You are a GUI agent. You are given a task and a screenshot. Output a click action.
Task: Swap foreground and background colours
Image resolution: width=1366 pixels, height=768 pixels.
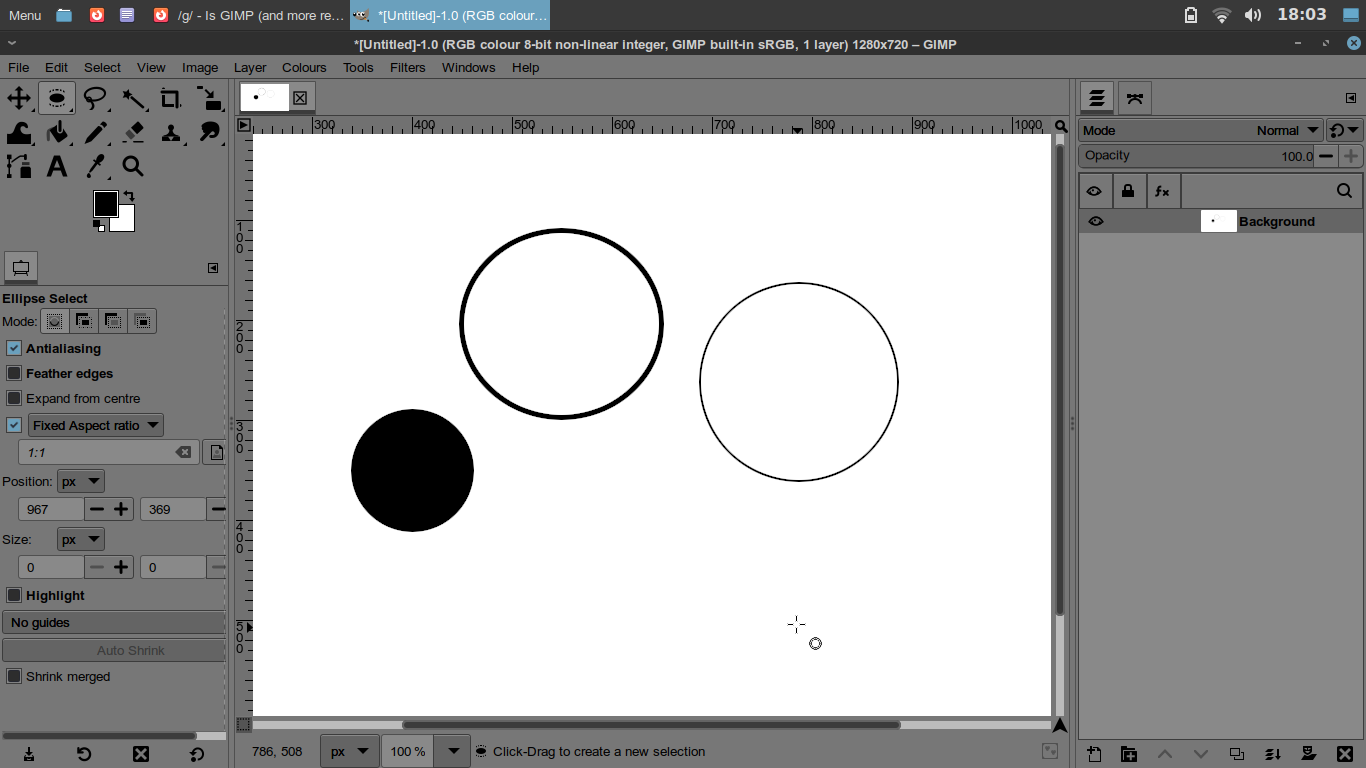pos(129,196)
